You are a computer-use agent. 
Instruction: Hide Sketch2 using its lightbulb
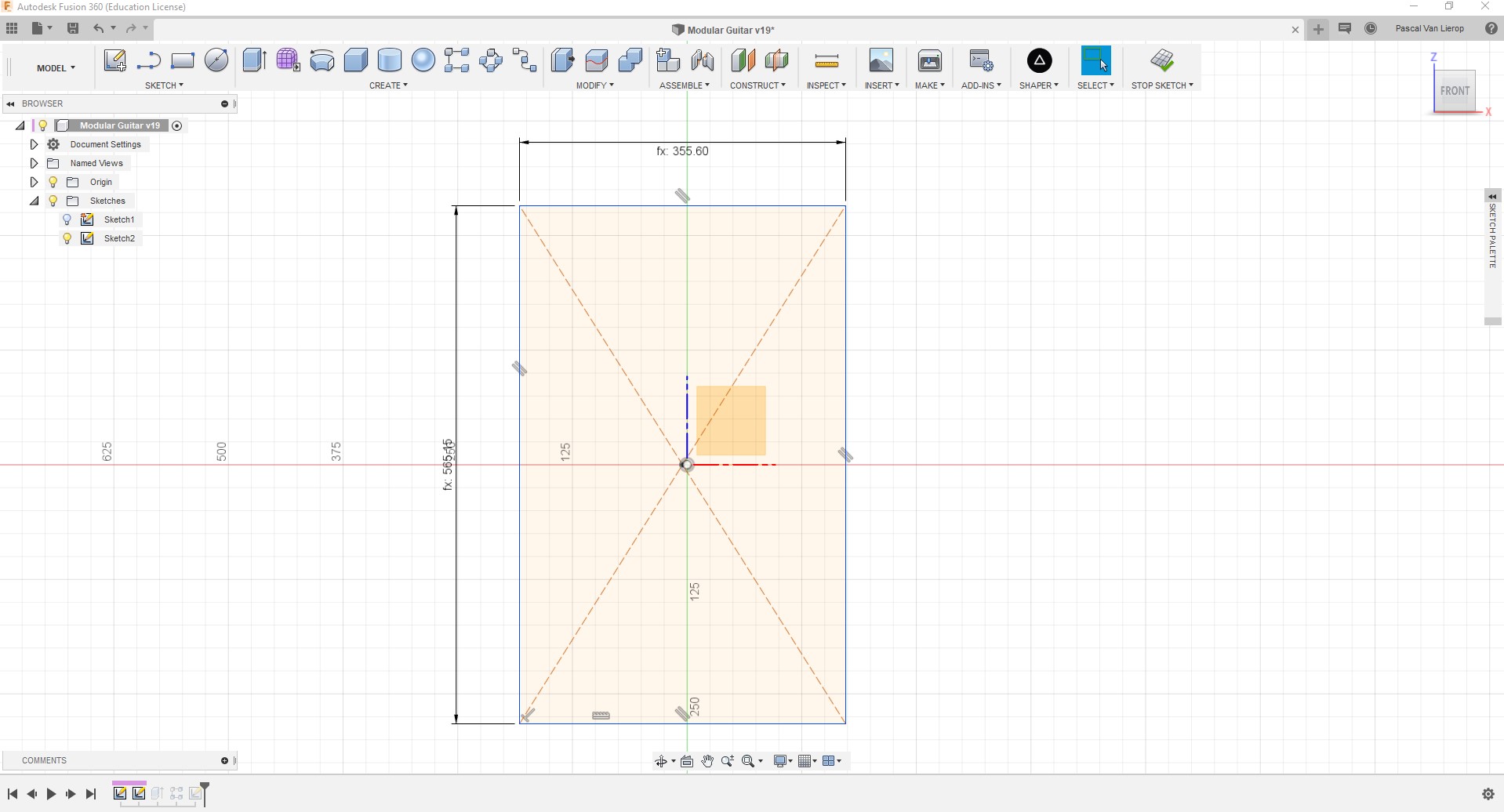pyautogui.click(x=67, y=238)
